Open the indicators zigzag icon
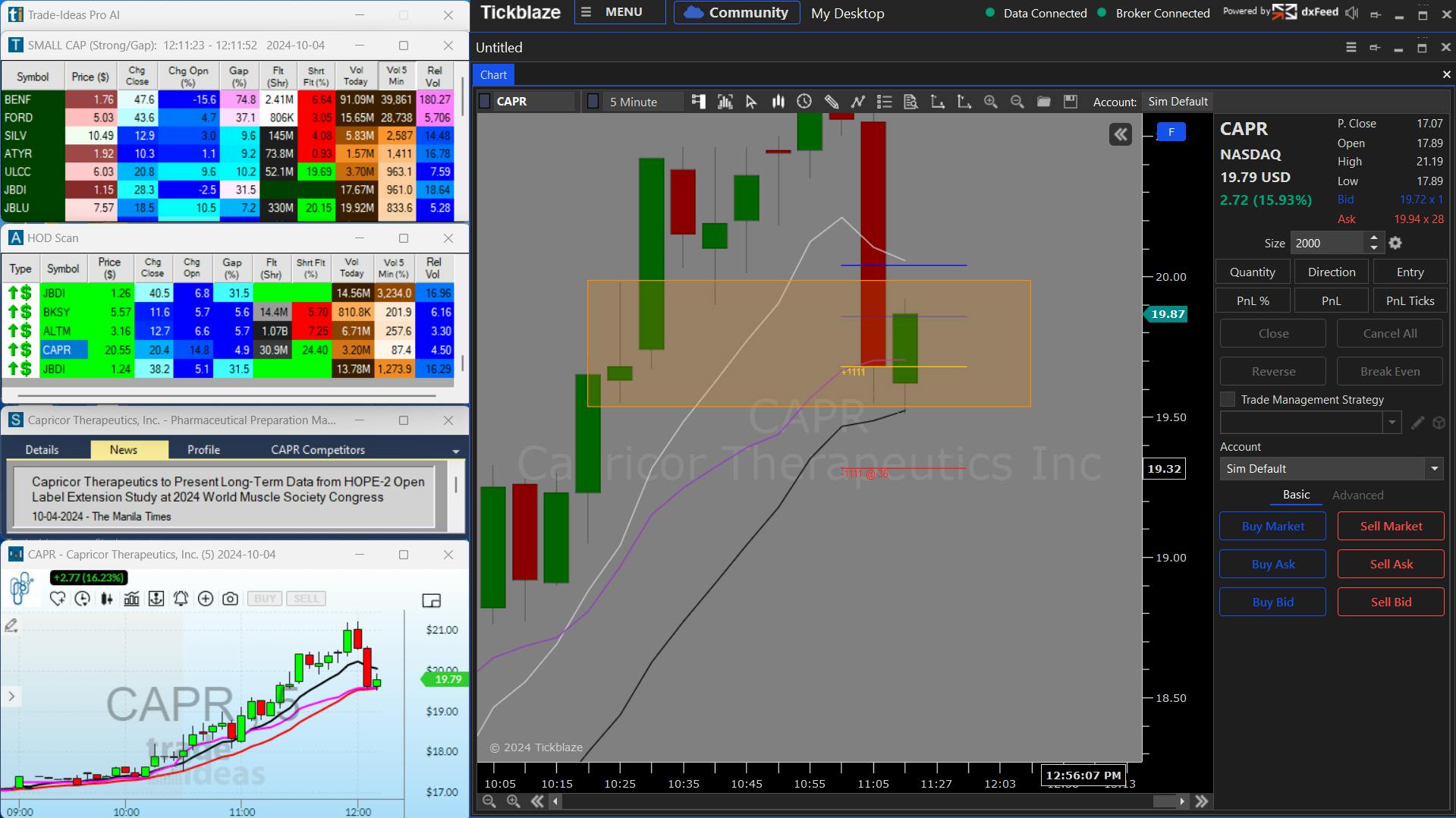The image size is (1456, 818). pos(858,102)
